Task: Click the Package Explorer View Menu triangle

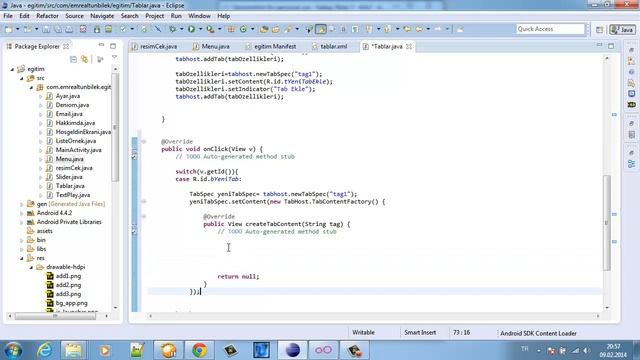Action: (114, 58)
